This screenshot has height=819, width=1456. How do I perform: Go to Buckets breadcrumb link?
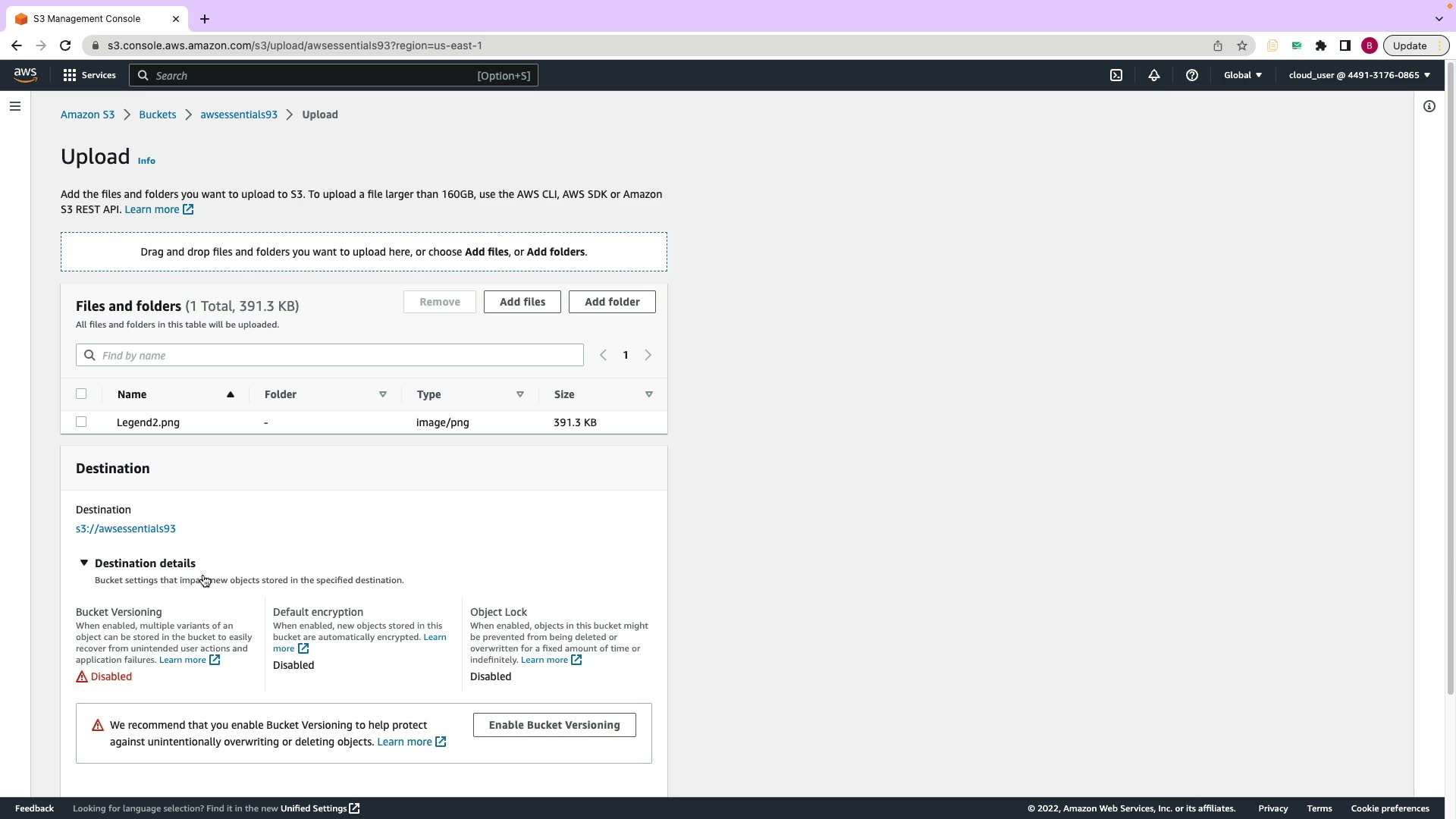pos(157,115)
